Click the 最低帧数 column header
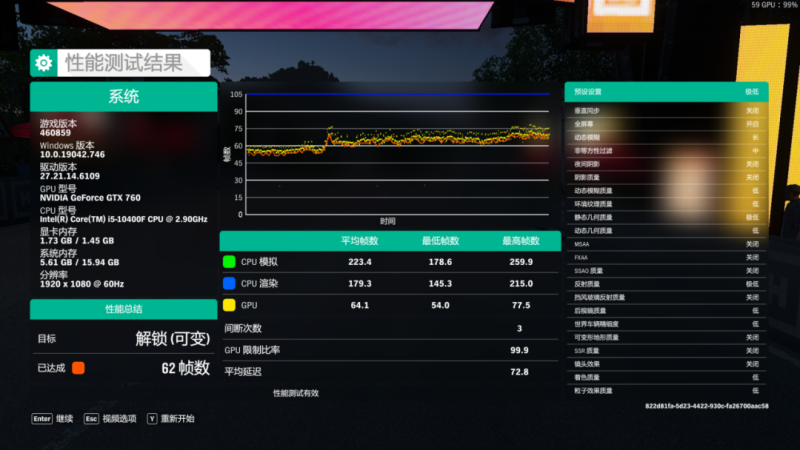The height and width of the screenshot is (450, 800). click(440, 241)
